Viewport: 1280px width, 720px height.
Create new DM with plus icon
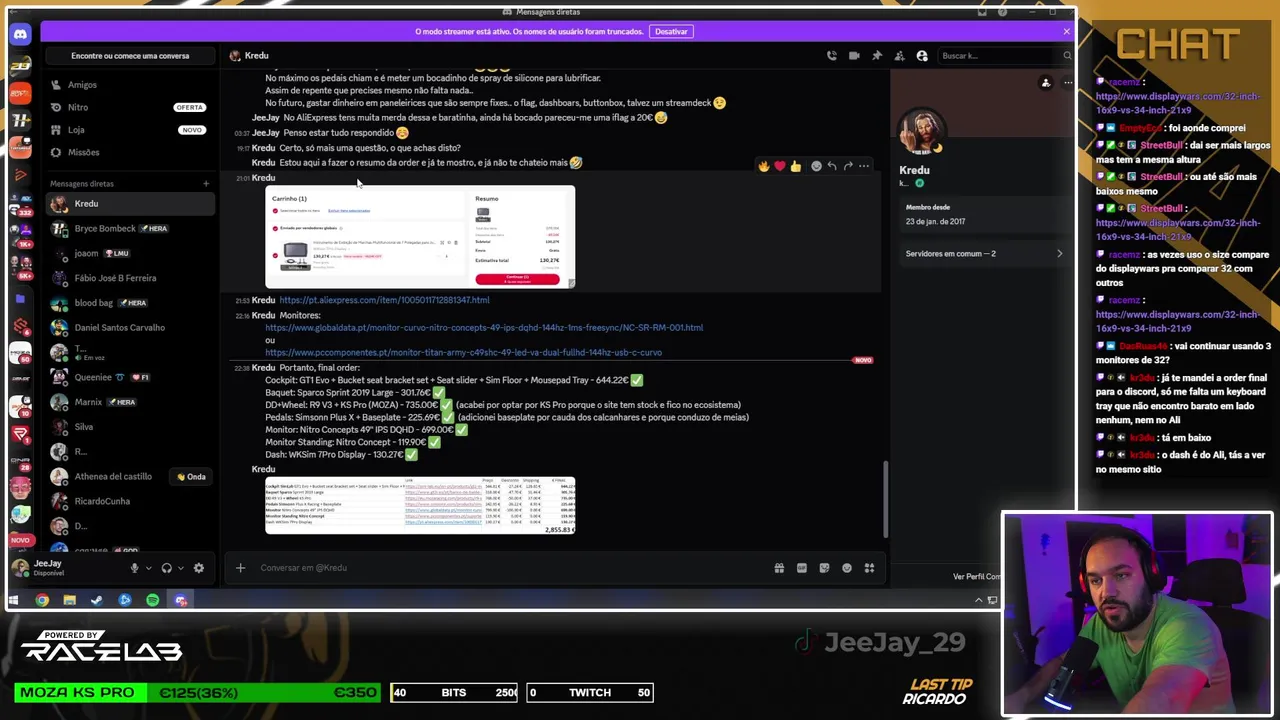pyautogui.click(x=206, y=183)
